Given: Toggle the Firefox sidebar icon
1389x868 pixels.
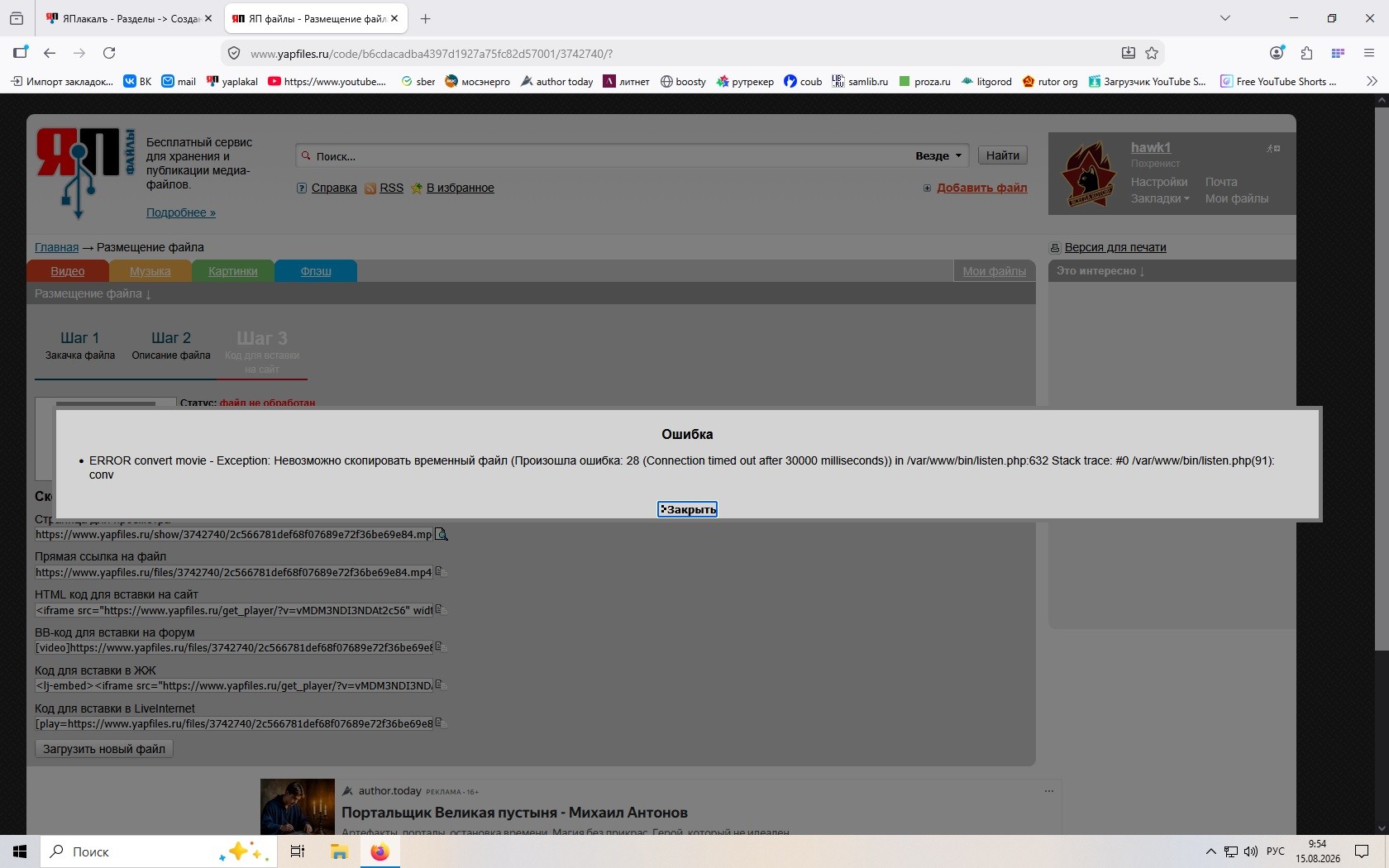Looking at the screenshot, I should (21, 52).
